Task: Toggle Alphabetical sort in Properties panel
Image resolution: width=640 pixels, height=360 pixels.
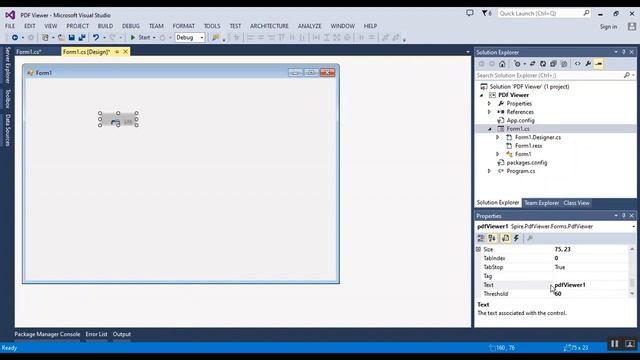Action: (492, 238)
